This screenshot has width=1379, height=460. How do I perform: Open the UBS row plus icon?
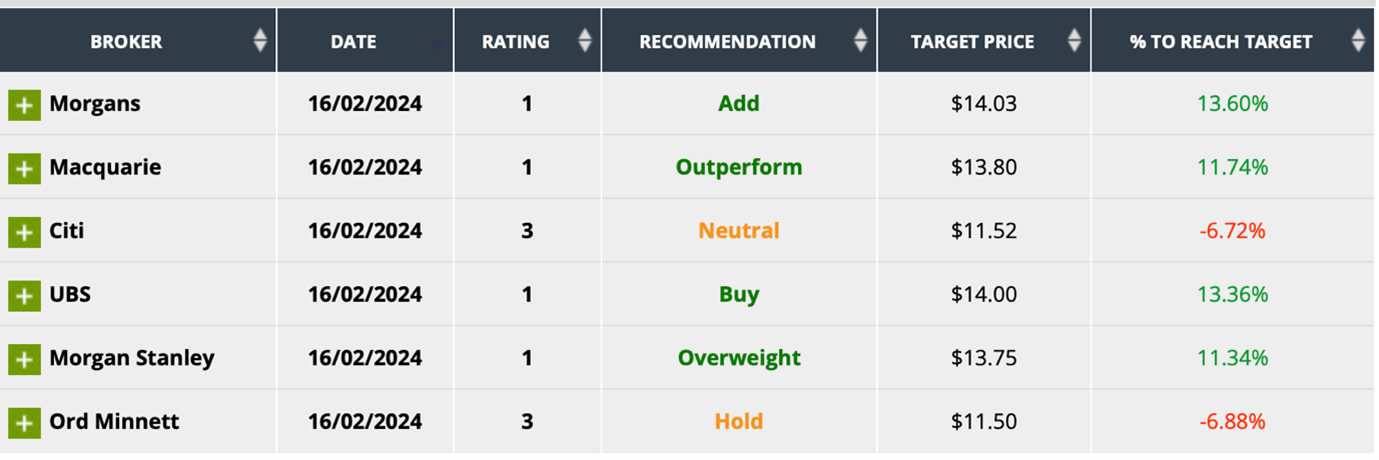[x=24, y=295]
